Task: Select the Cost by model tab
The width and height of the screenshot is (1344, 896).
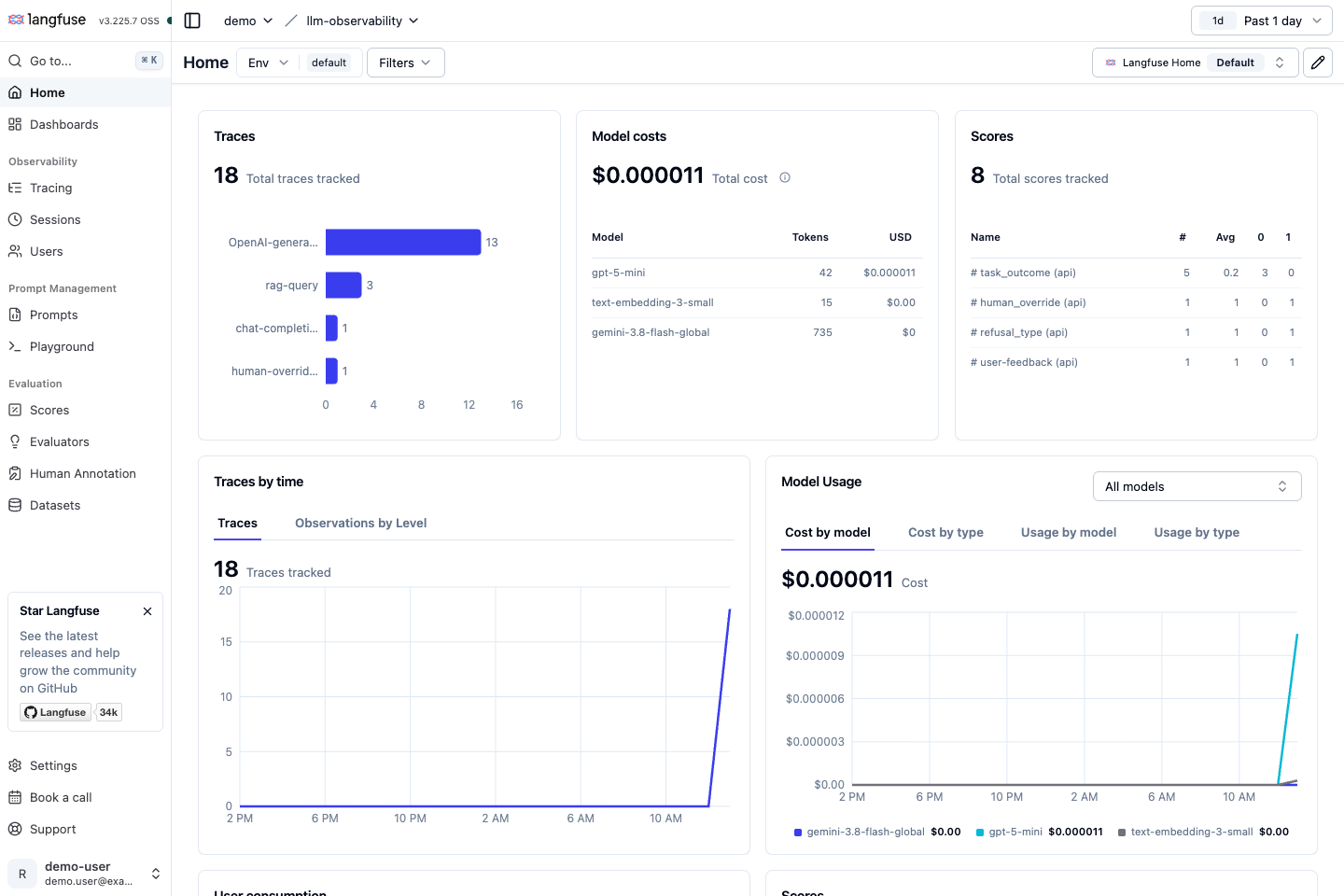Action: [x=828, y=533]
